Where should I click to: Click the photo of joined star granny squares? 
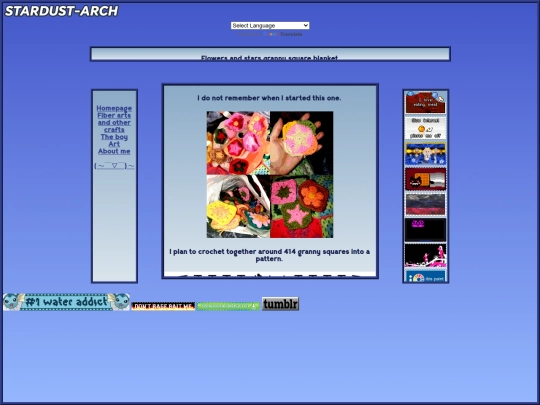302,206
